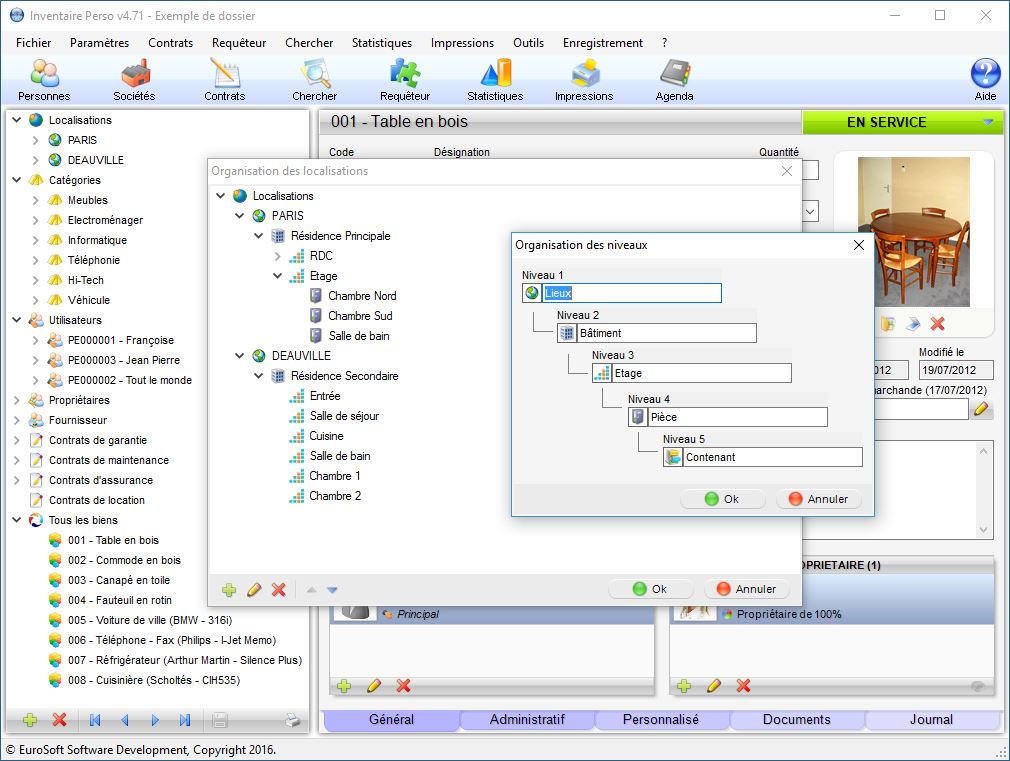Add location with green plus in dialog
This screenshot has width=1010, height=761.
pyautogui.click(x=229, y=590)
